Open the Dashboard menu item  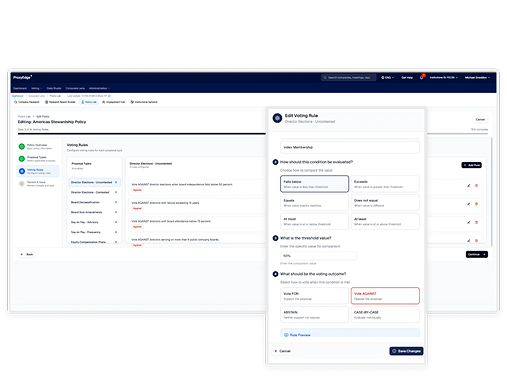[x=20, y=88]
